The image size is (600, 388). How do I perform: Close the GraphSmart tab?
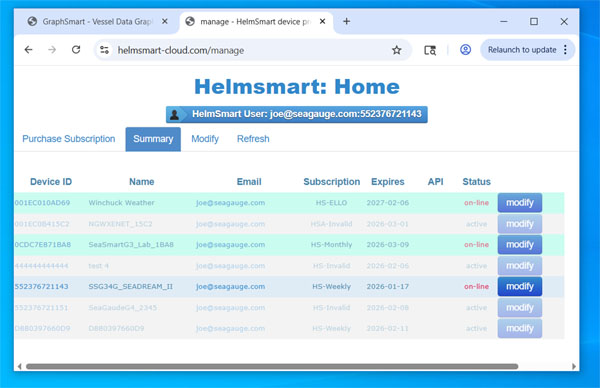pos(165,21)
